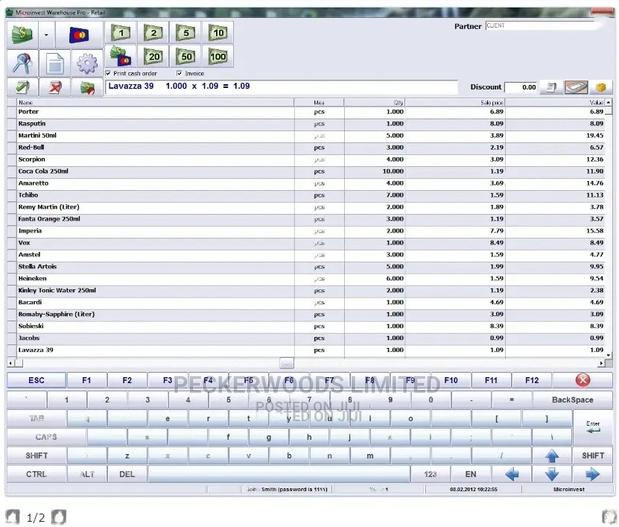Select the Red-Bull row
This screenshot has width=619, height=527.
coord(310,147)
